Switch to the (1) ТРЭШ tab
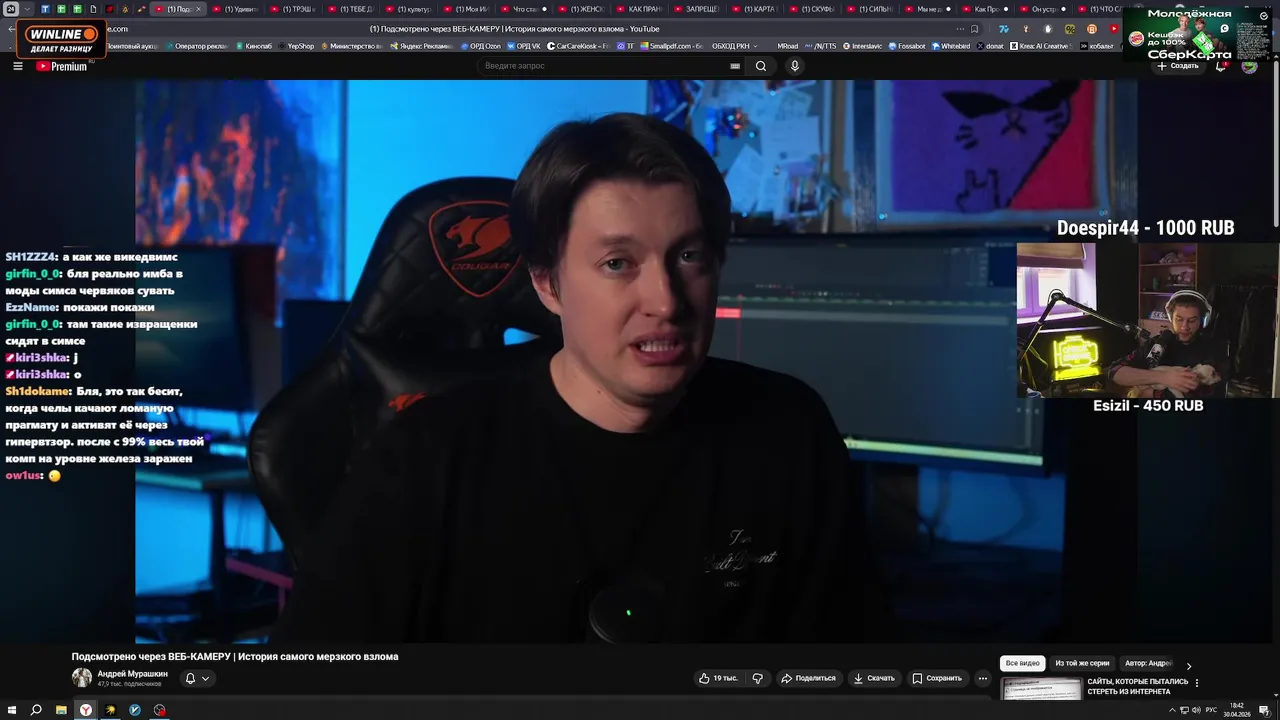Viewport: 1280px width, 720px height. tap(294, 9)
